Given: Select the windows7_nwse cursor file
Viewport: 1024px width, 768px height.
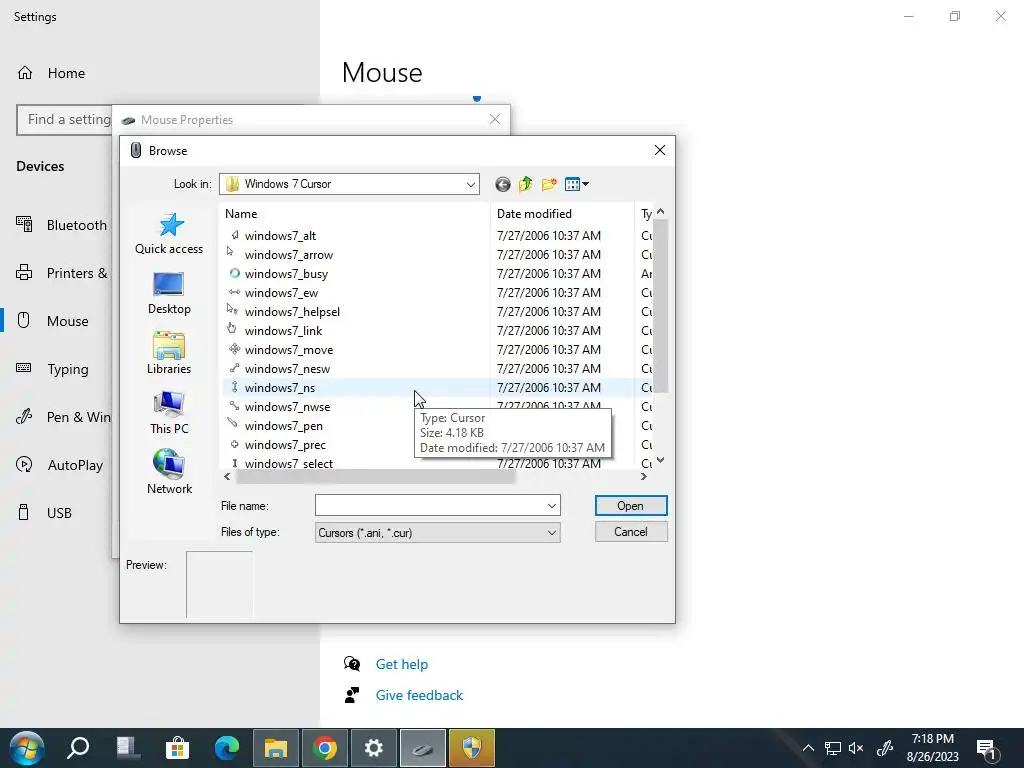Looking at the screenshot, I should (287, 406).
